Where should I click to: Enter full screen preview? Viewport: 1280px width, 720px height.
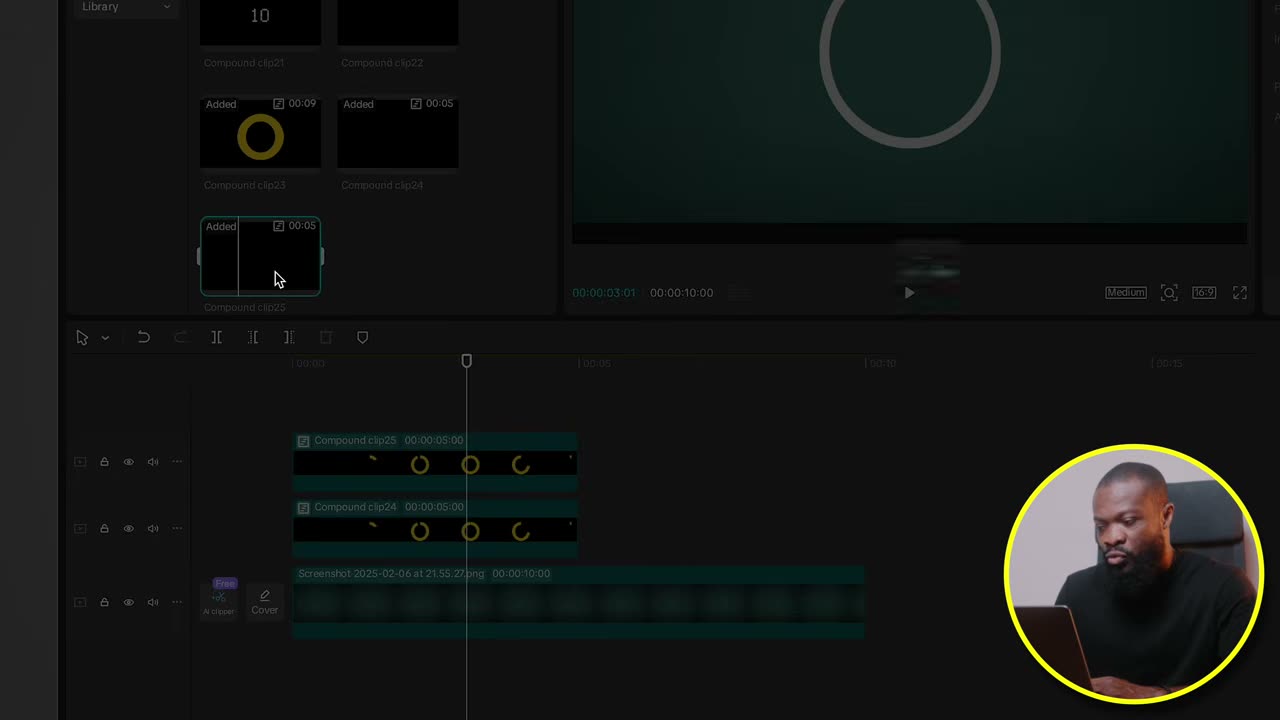point(1240,293)
